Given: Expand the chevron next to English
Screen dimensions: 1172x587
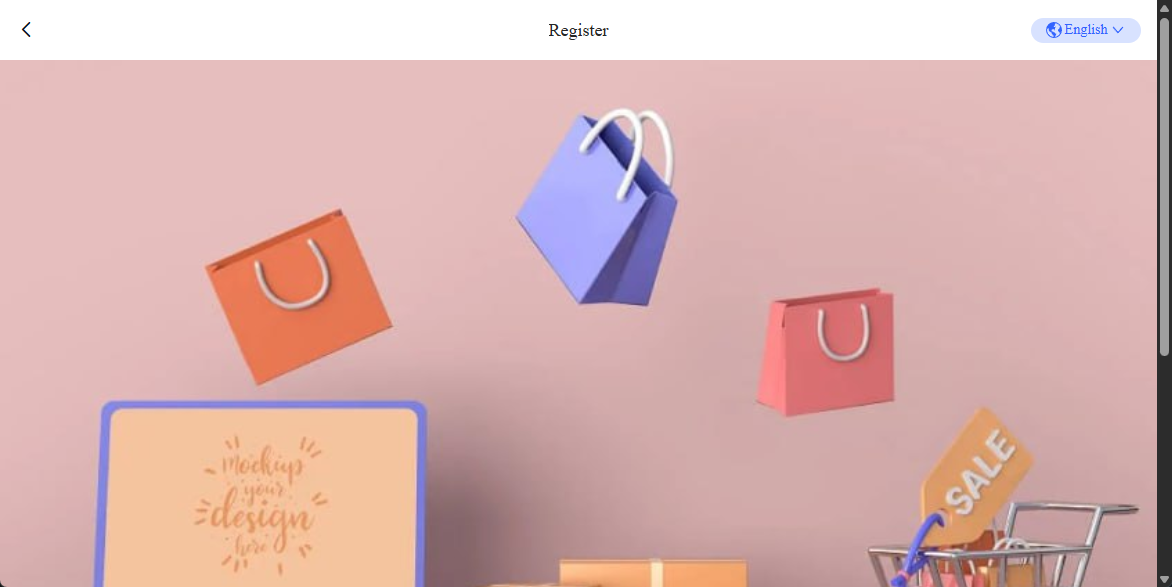Looking at the screenshot, I should click(1118, 30).
